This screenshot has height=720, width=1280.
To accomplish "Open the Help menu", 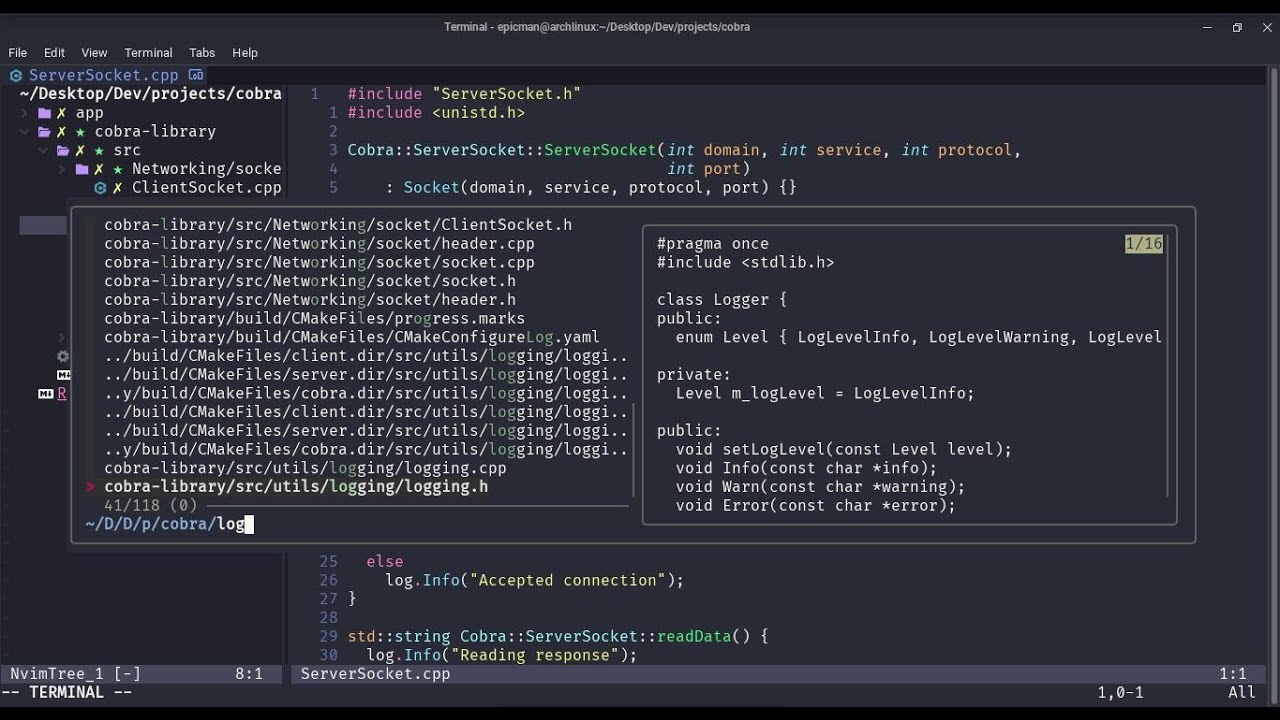I will 245,53.
